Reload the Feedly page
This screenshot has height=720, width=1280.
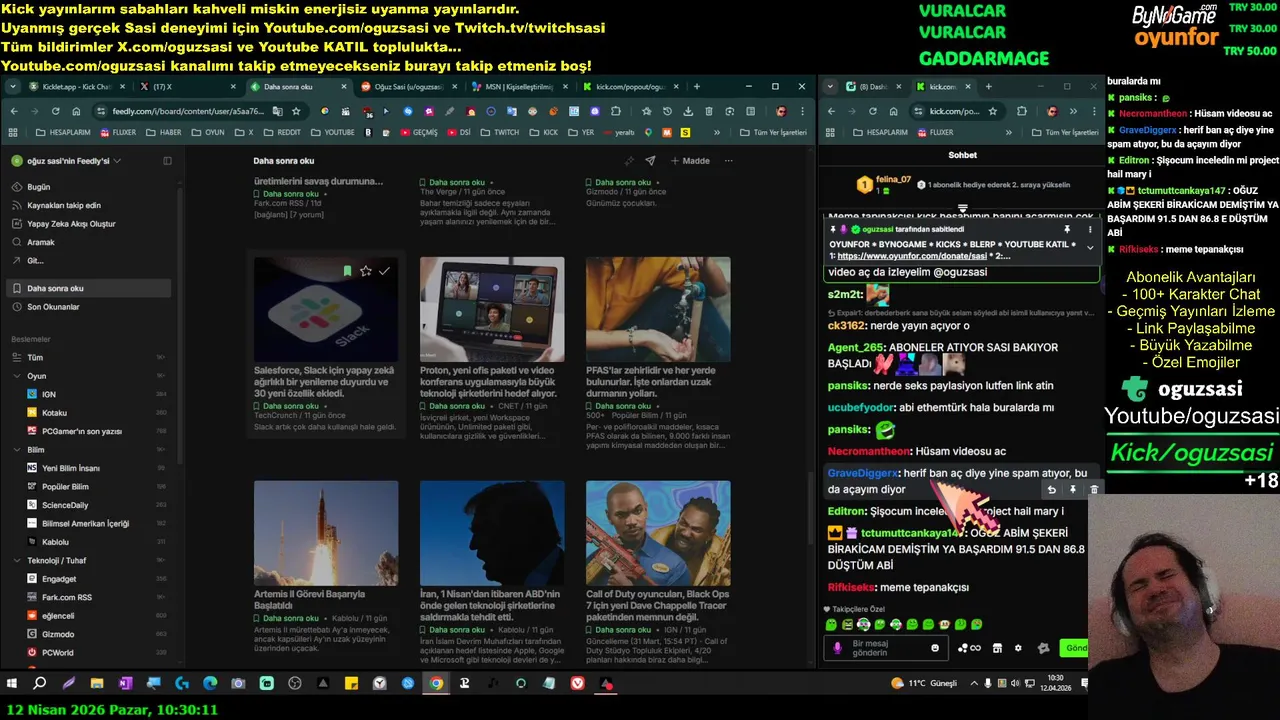click(56, 111)
